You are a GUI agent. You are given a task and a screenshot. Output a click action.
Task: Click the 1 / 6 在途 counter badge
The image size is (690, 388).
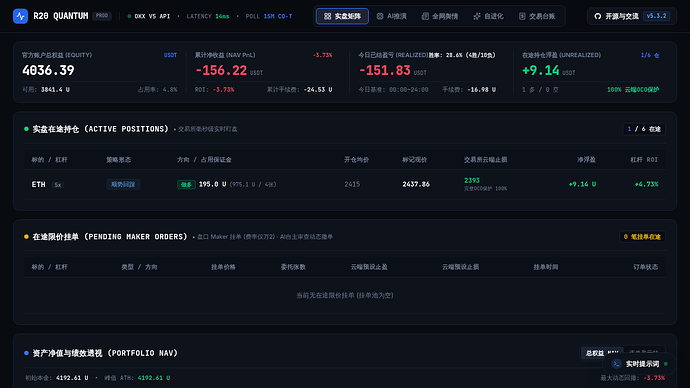(644, 129)
